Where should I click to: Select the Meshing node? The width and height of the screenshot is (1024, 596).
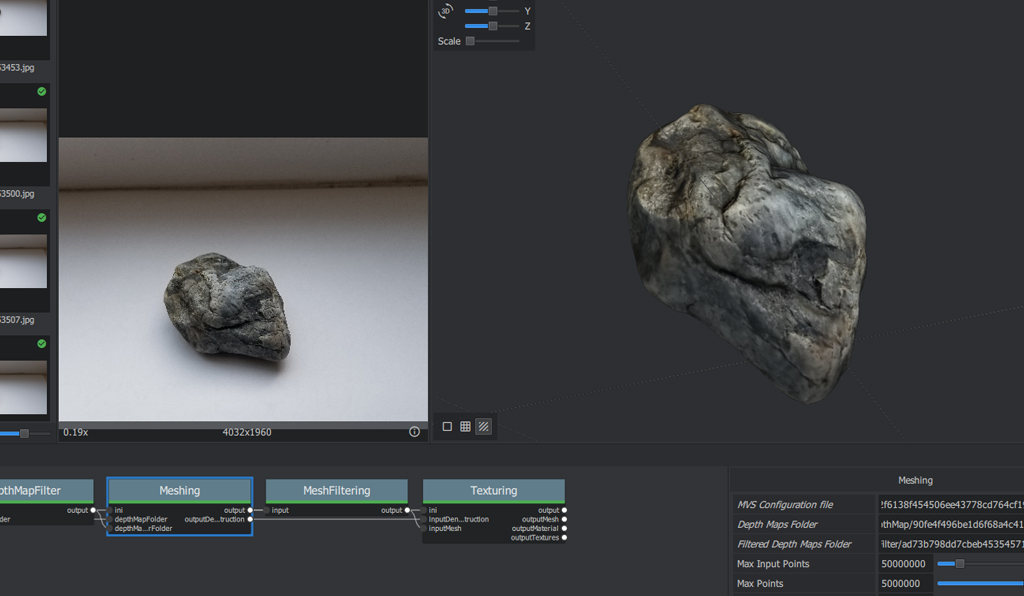(180, 490)
